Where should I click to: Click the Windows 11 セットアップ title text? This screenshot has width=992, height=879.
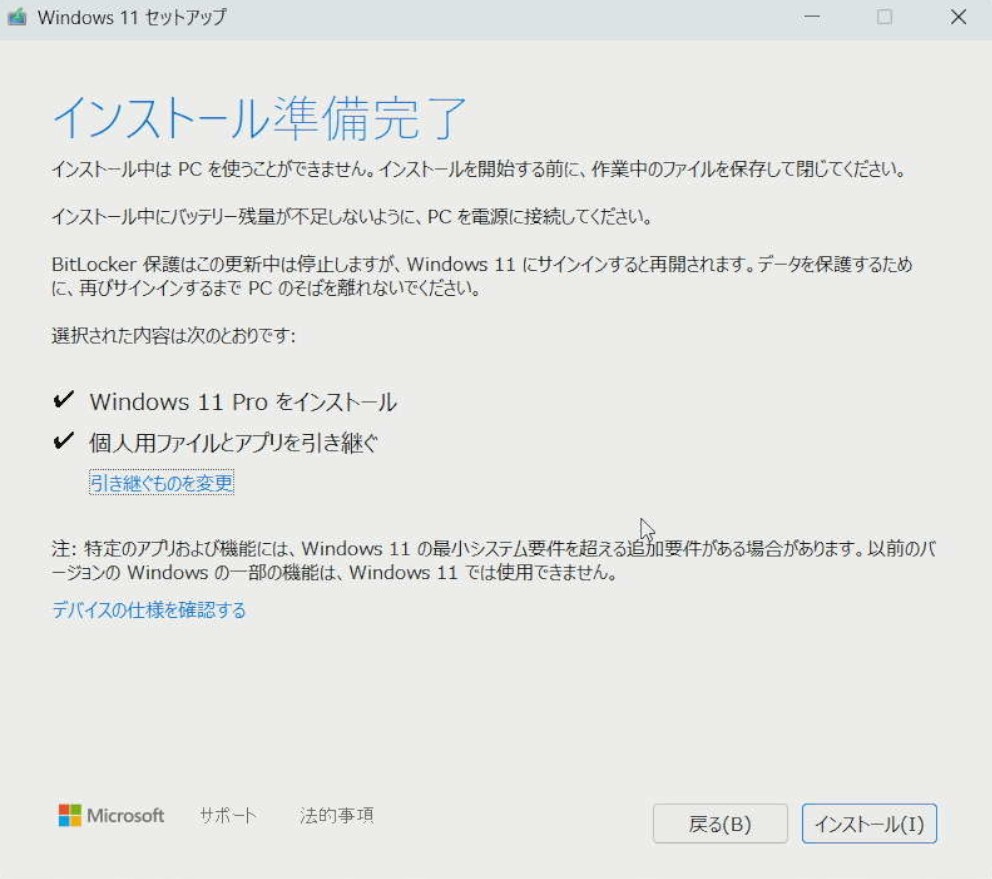132,17
